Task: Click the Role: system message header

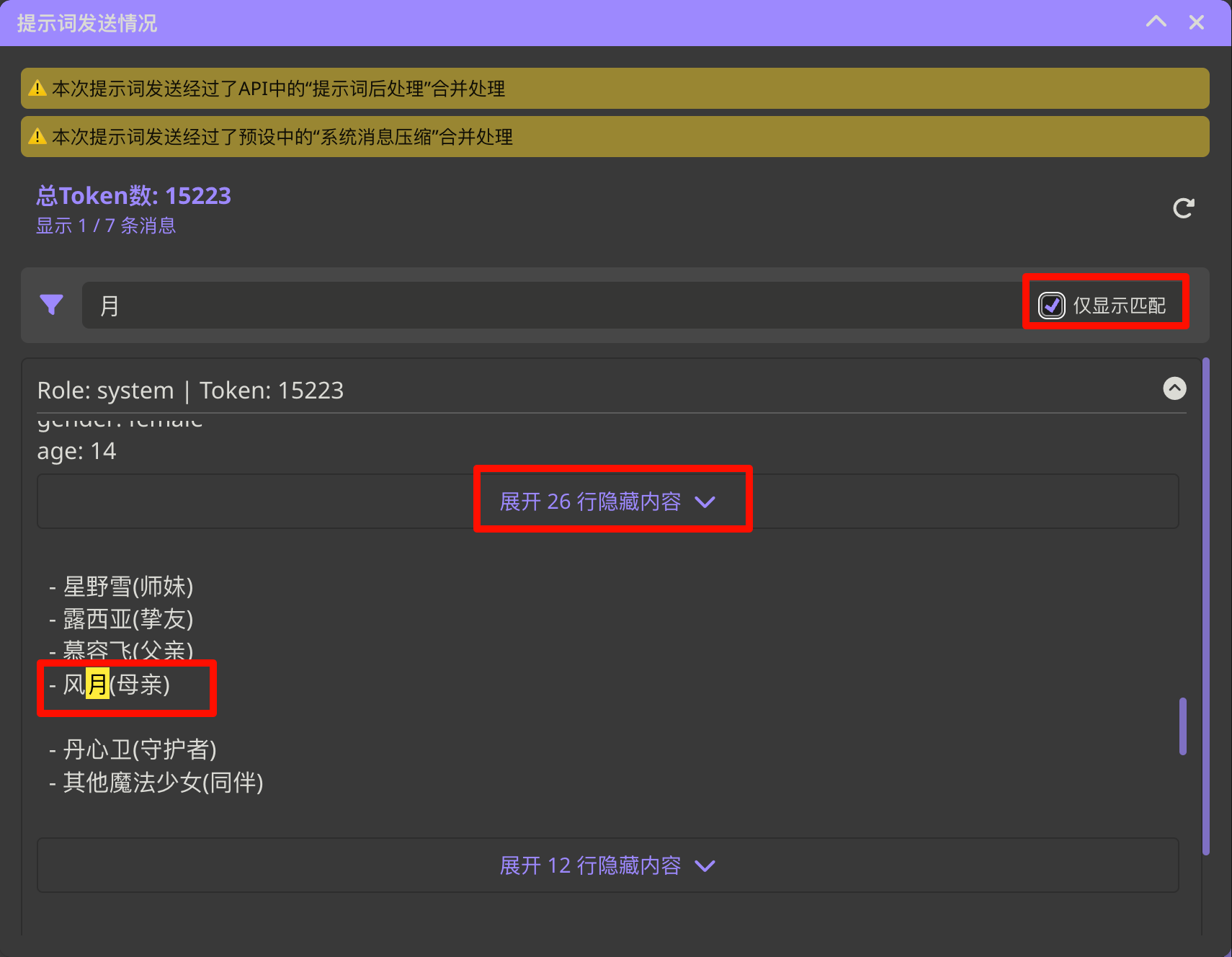Action: (190, 390)
